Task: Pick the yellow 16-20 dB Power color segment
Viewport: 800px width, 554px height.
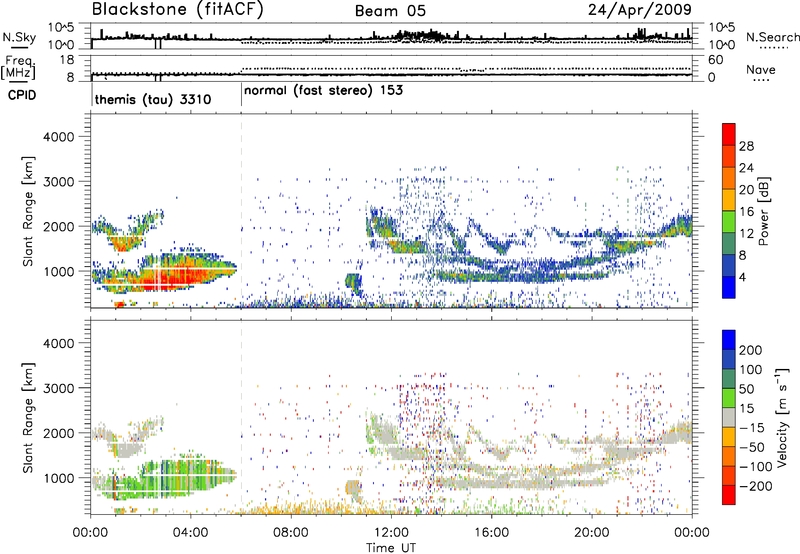Action: pyautogui.click(x=729, y=200)
